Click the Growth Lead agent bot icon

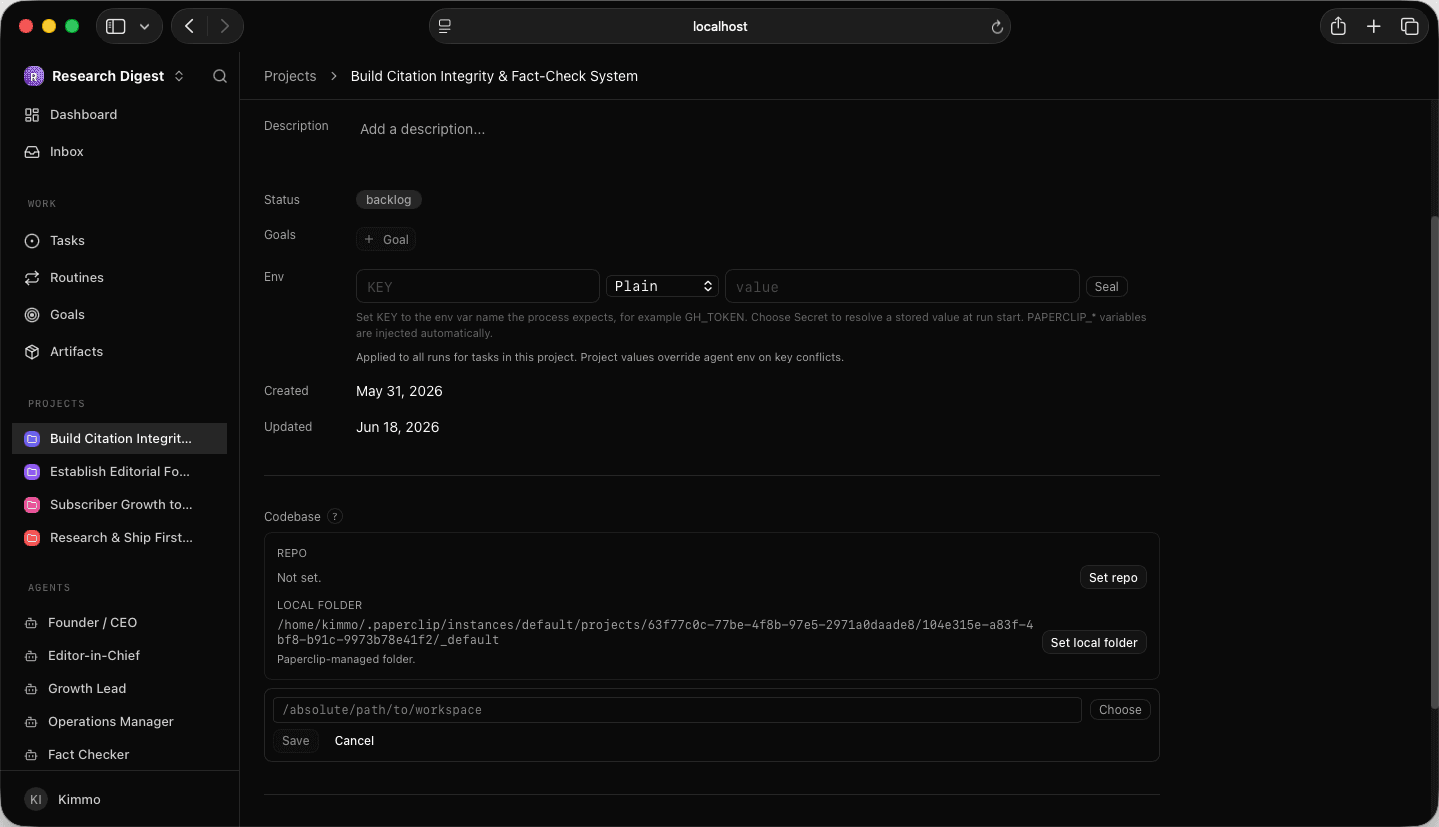pyautogui.click(x=31, y=689)
